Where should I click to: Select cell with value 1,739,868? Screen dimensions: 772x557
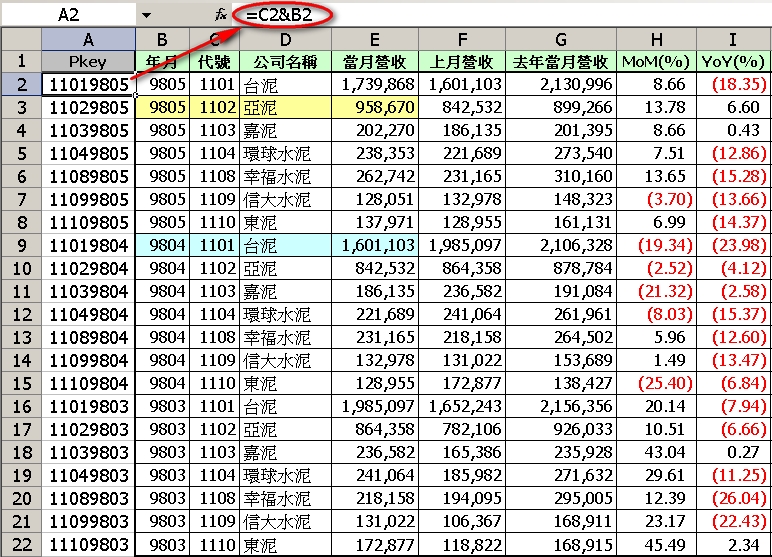[x=375, y=84]
